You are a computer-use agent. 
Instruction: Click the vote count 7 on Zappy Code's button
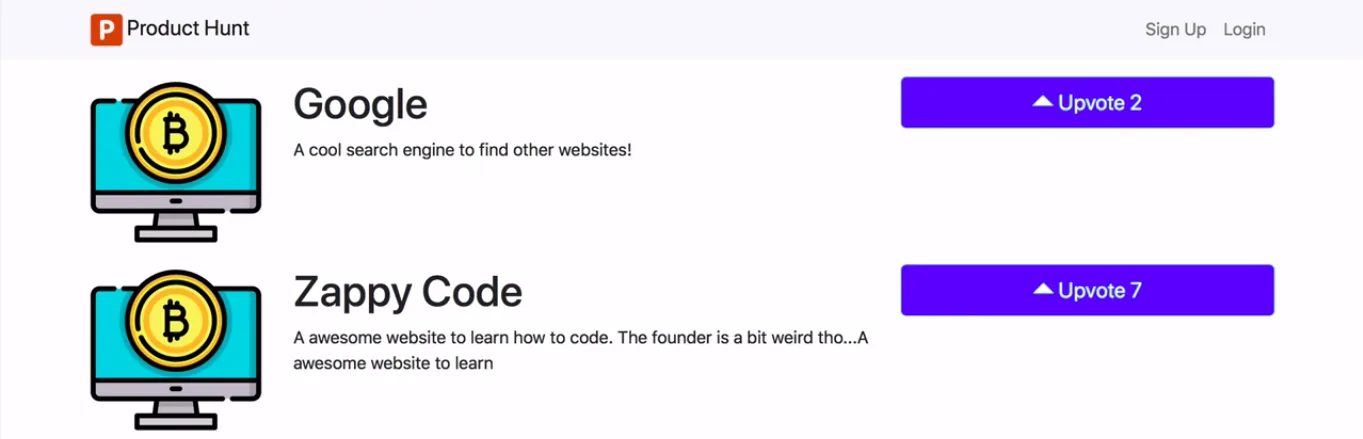click(x=1135, y=291)
